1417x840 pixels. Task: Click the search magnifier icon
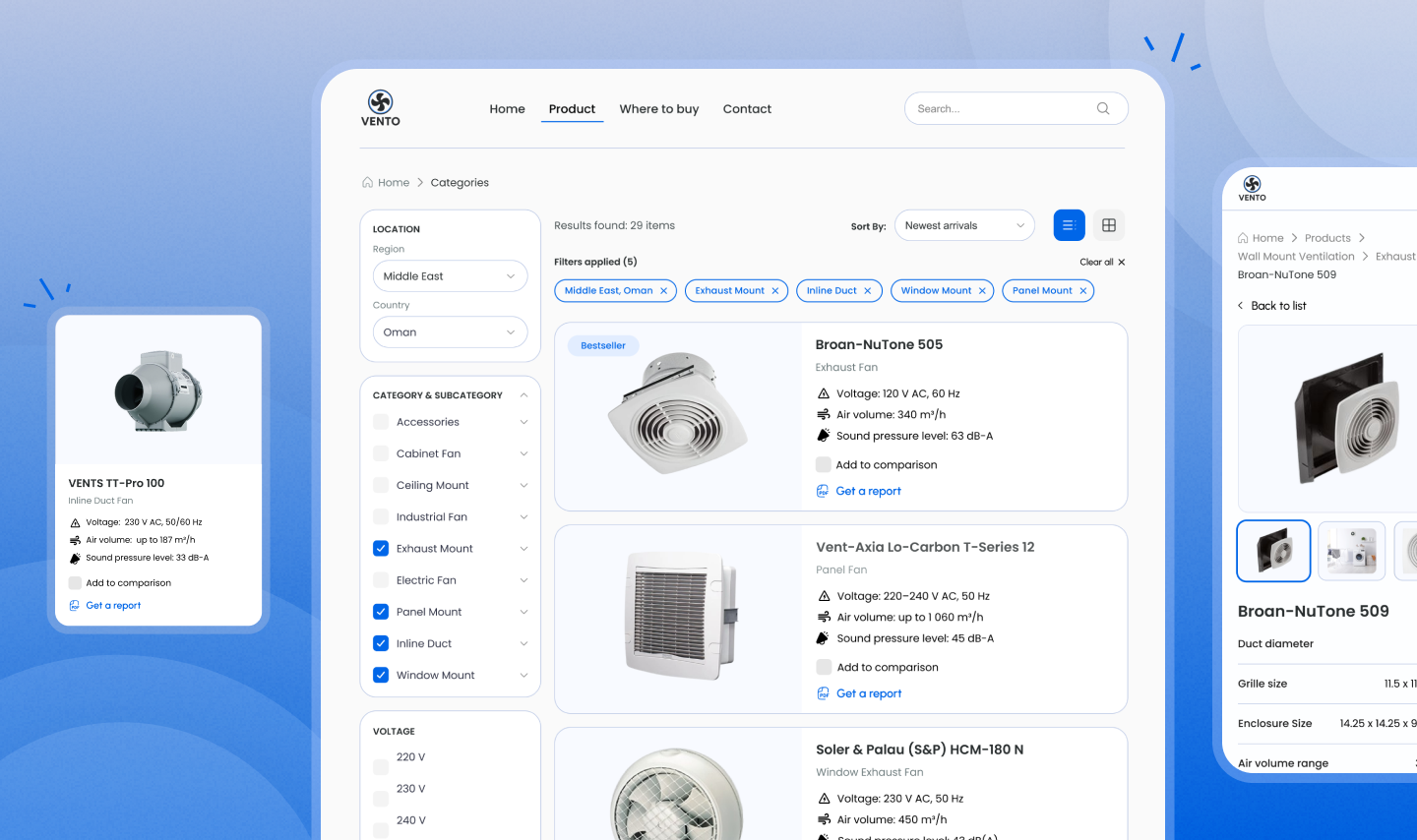1103,108
